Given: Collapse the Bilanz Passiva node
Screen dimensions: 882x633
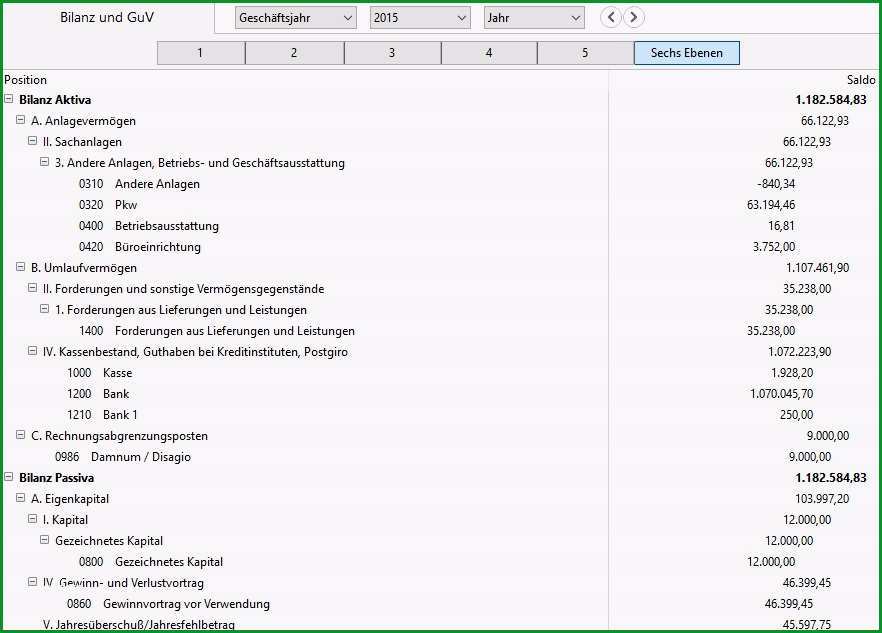Looking at the screenshot, I should (9, 477).
